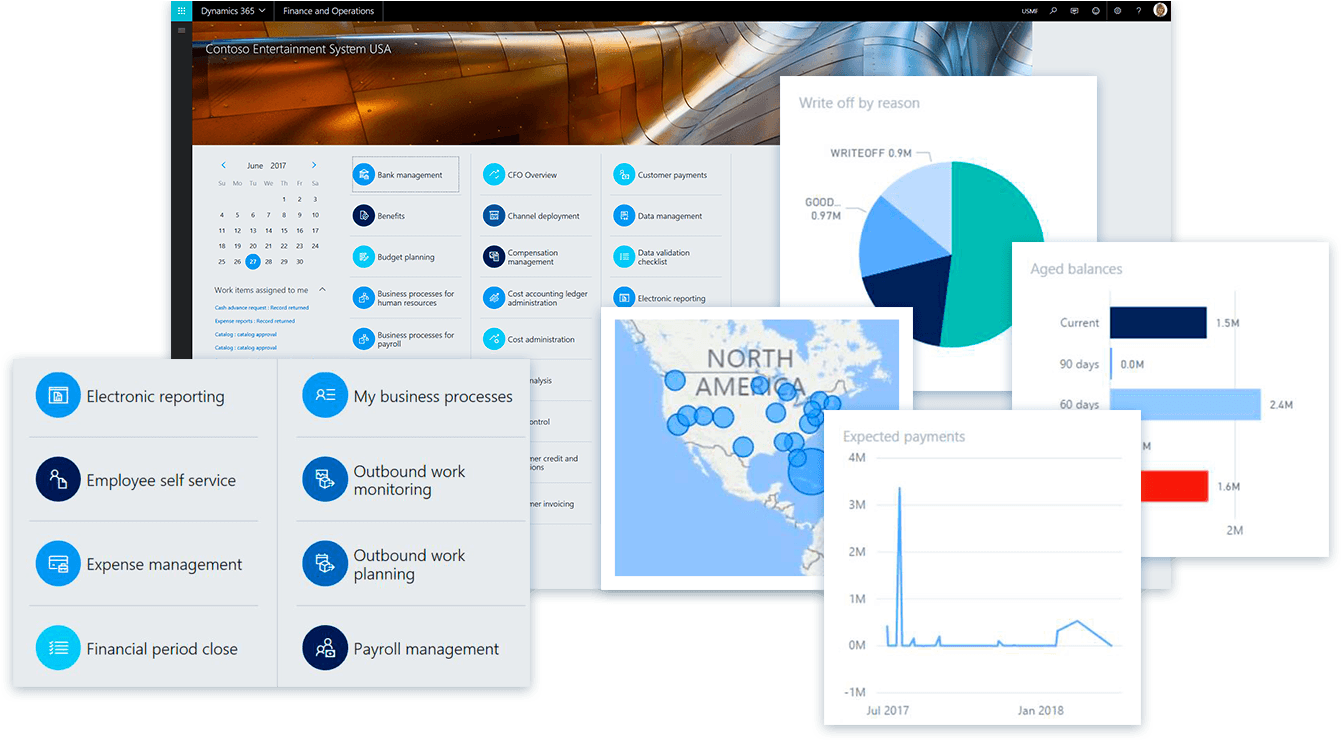The width and height of the screenshot is (1341, 740).
Task: Open the Budget planning workspace icon
Action: 364,257
